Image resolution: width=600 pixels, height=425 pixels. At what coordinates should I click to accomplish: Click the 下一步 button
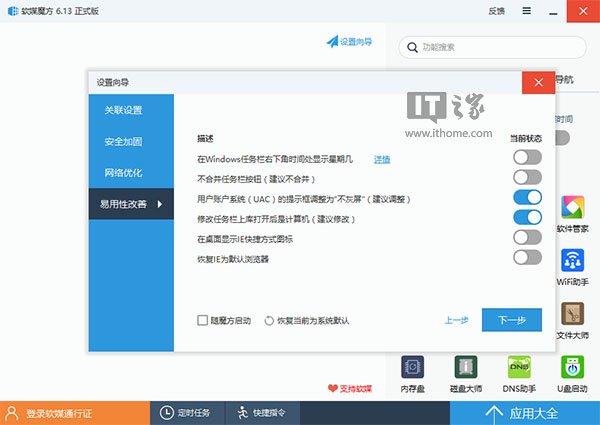coord(512,320)
